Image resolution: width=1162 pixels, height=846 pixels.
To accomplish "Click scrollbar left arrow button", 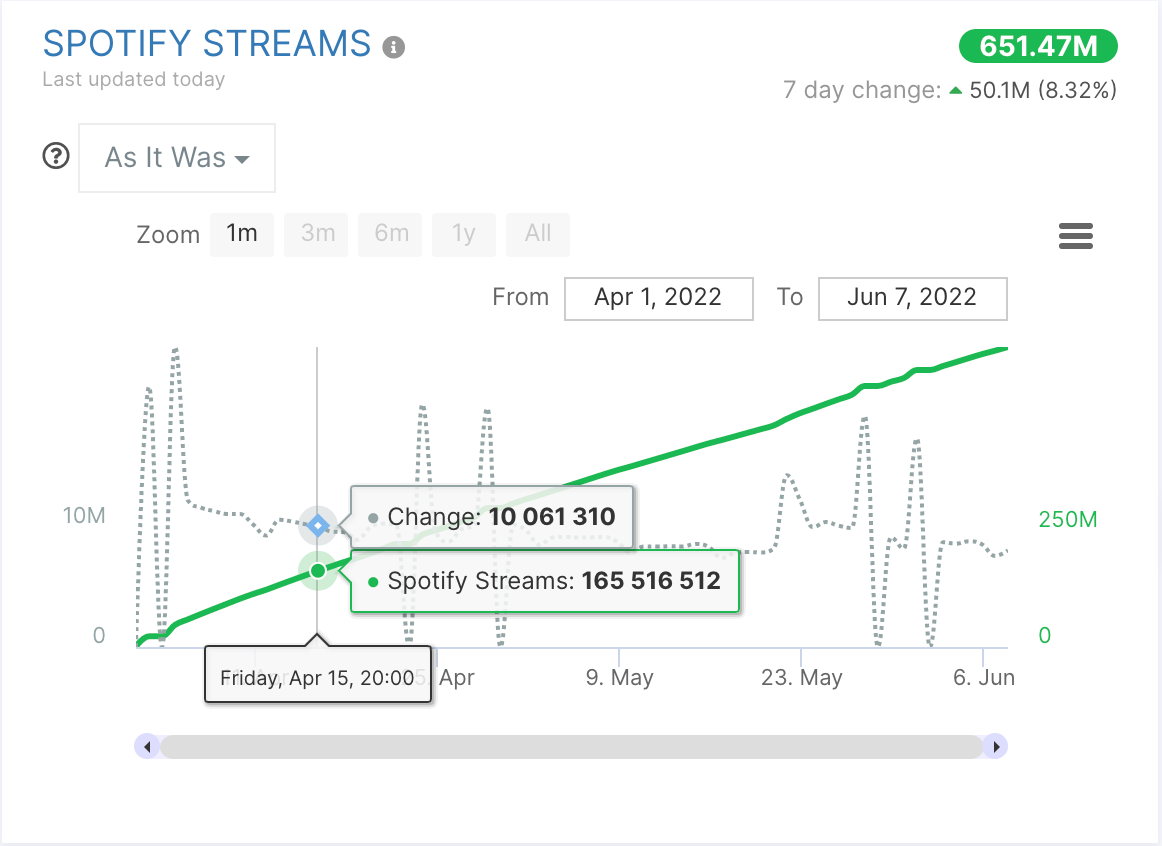I will coord(147,746).
